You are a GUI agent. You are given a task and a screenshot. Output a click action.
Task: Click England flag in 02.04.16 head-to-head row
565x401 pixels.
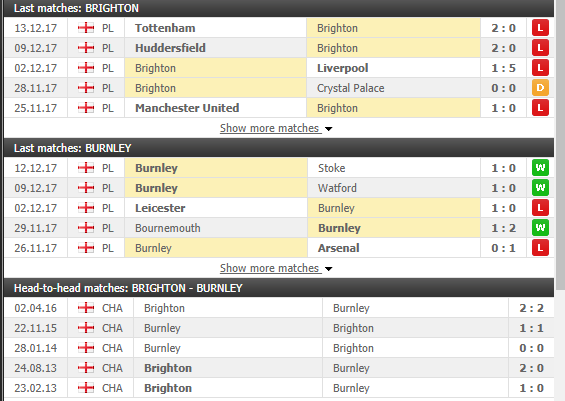click(86, 308)
